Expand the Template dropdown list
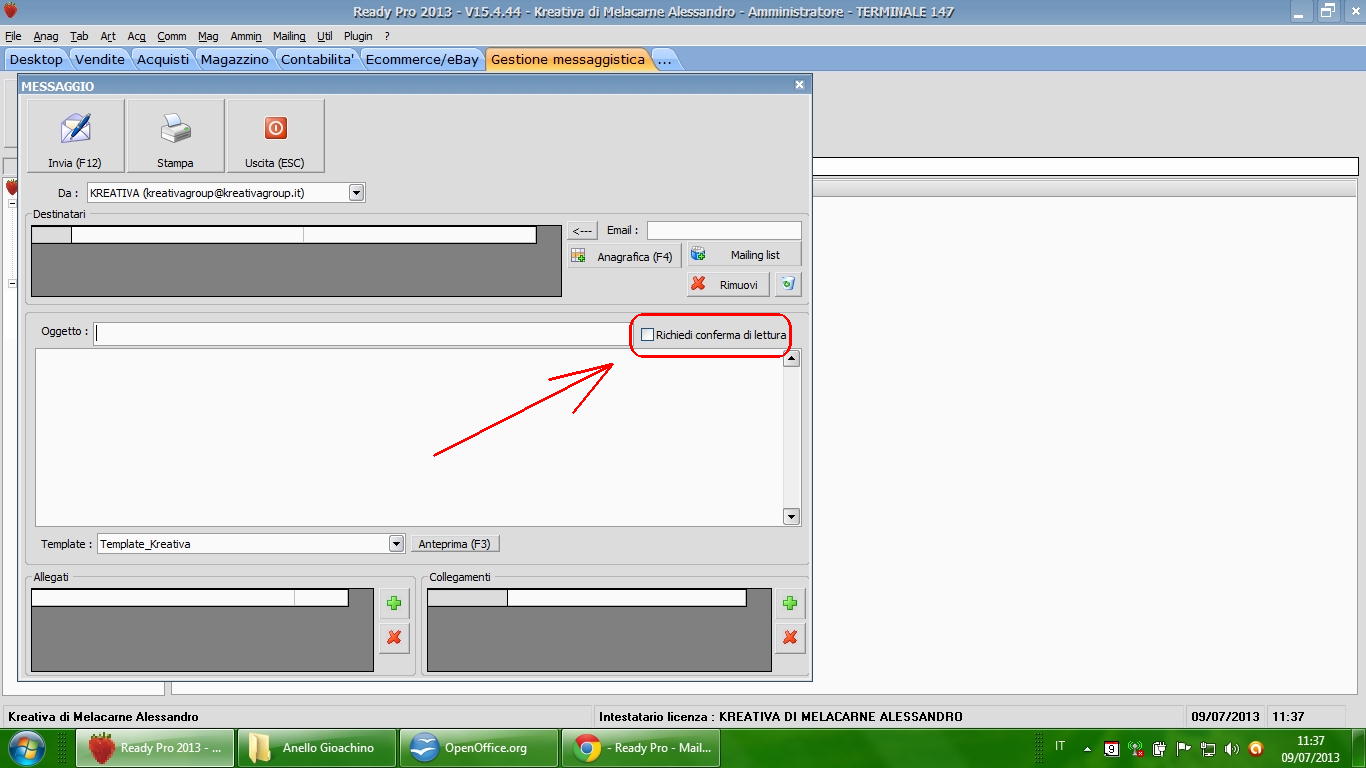The width and height of the screenshot is (1366, 768). [395, 544]
